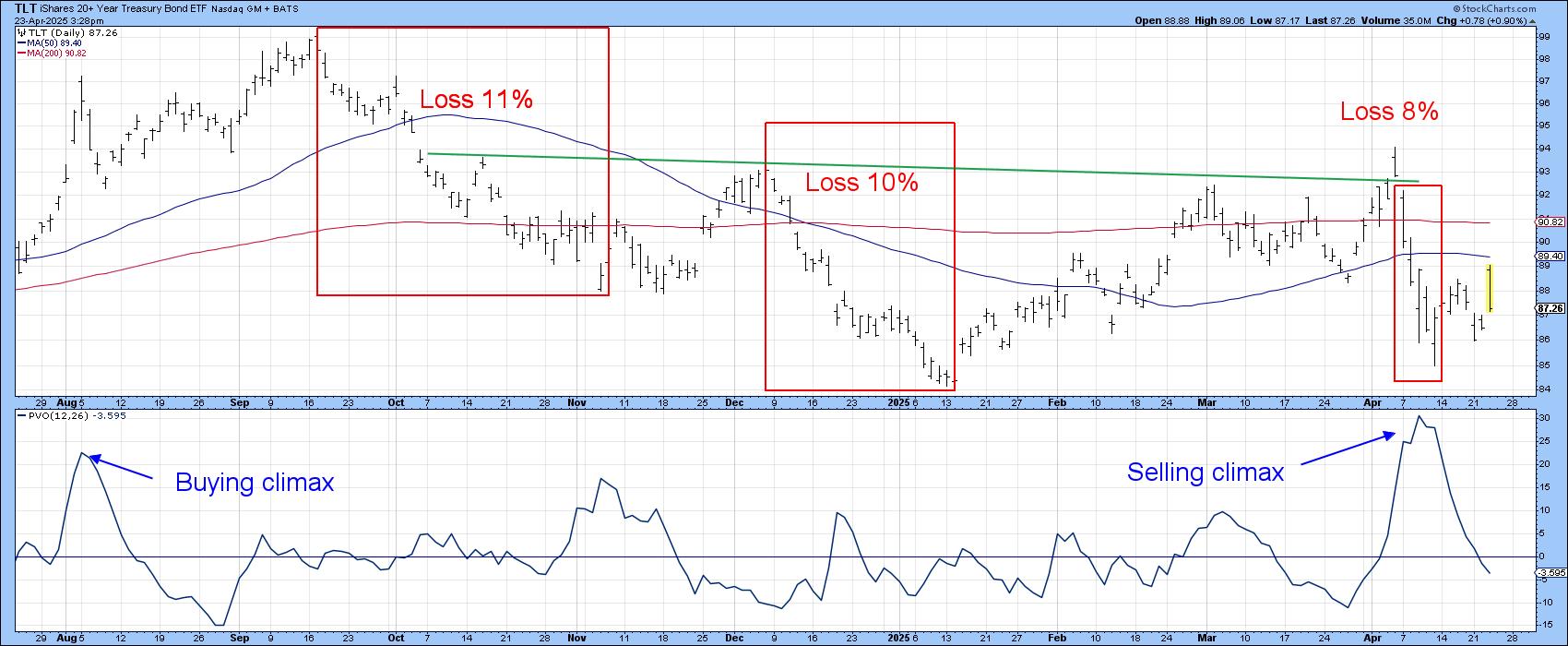Click the 2025 date label under the PVO panel
This screenshot has height=646, width=1568.
pyautogui.click(x=897, y=637)
